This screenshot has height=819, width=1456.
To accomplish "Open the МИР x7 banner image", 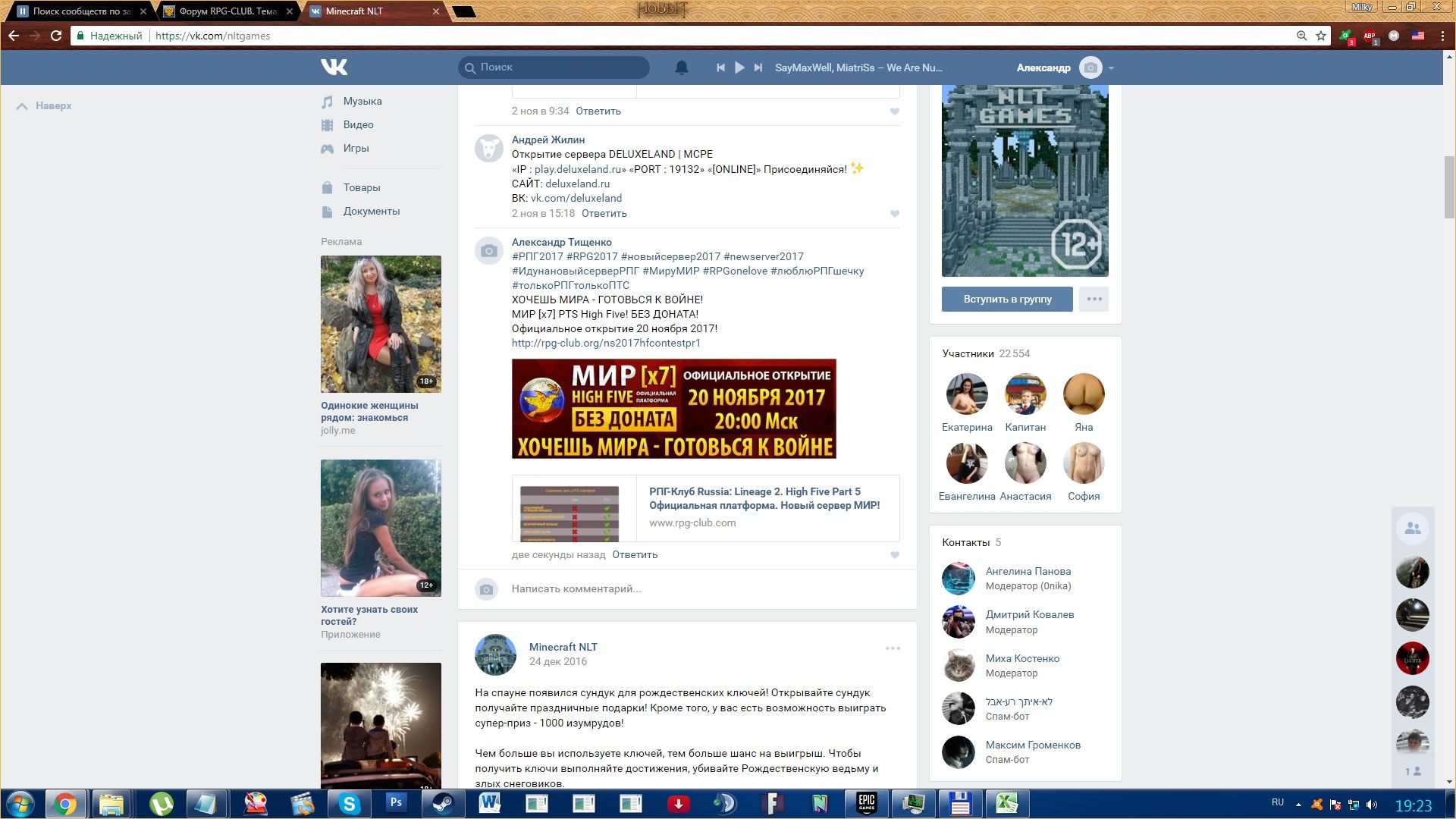I will [673, 409].
